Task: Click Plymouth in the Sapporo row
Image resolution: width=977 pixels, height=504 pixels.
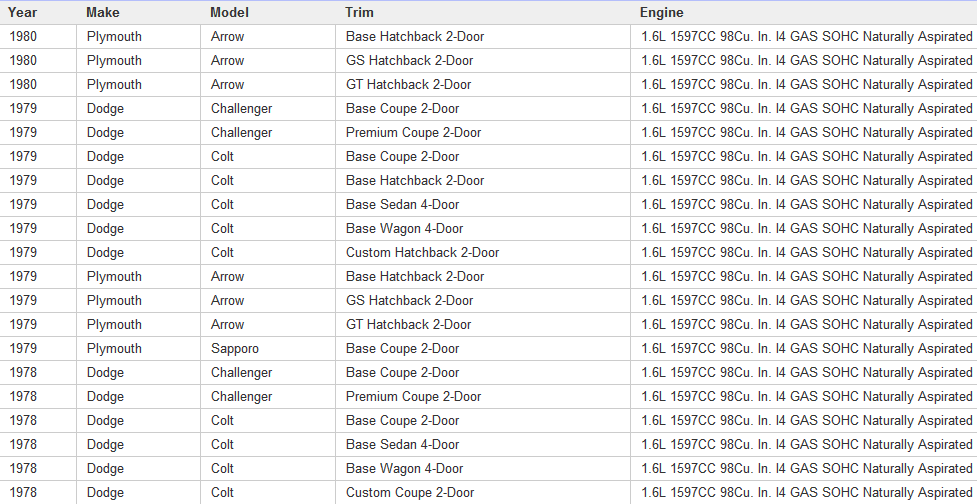Action: point(114,348)
